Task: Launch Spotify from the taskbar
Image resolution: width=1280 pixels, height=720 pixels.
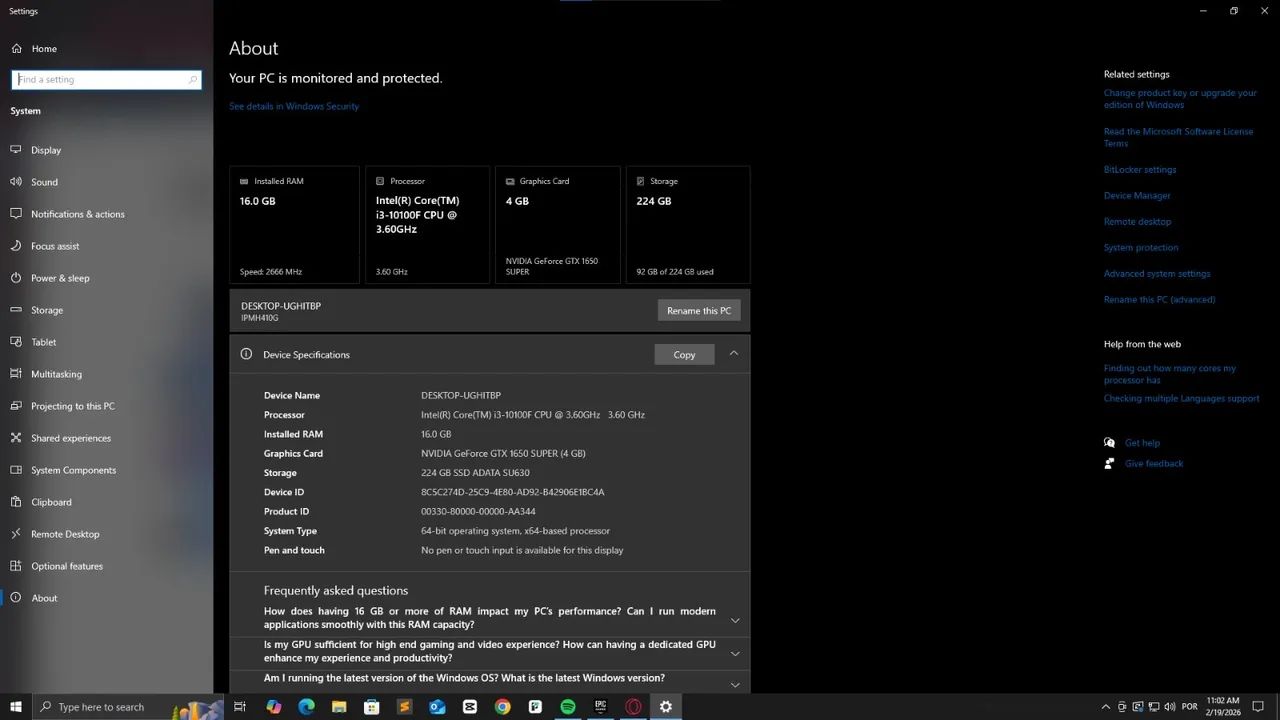Action: coord(568,707)
